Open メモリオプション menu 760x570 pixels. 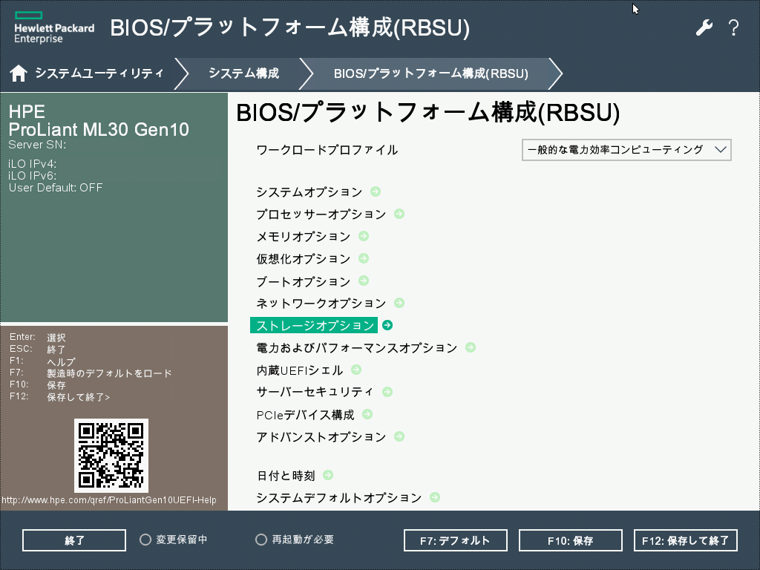303,237
